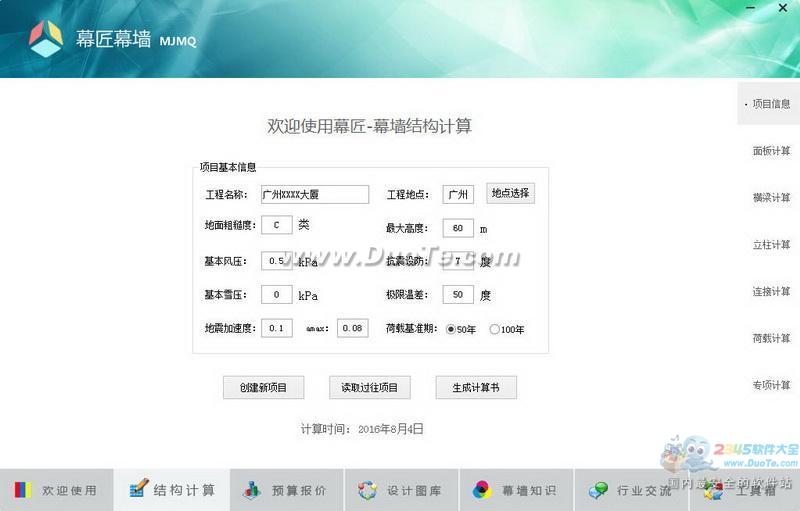Open 连接计算 in the right sidebar
Viewport: 800px width, 511px height.
point(771,291)
